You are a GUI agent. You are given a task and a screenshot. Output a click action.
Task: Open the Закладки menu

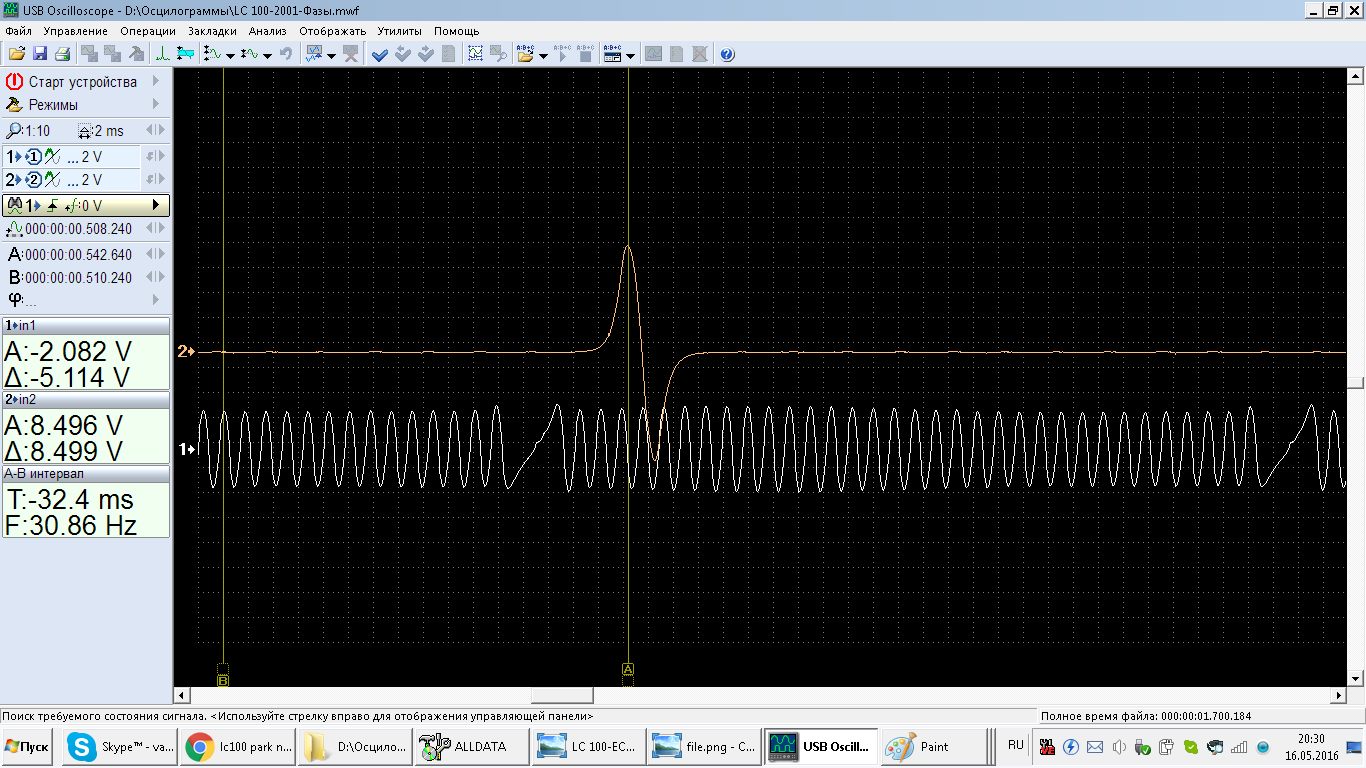coord(211,31)
